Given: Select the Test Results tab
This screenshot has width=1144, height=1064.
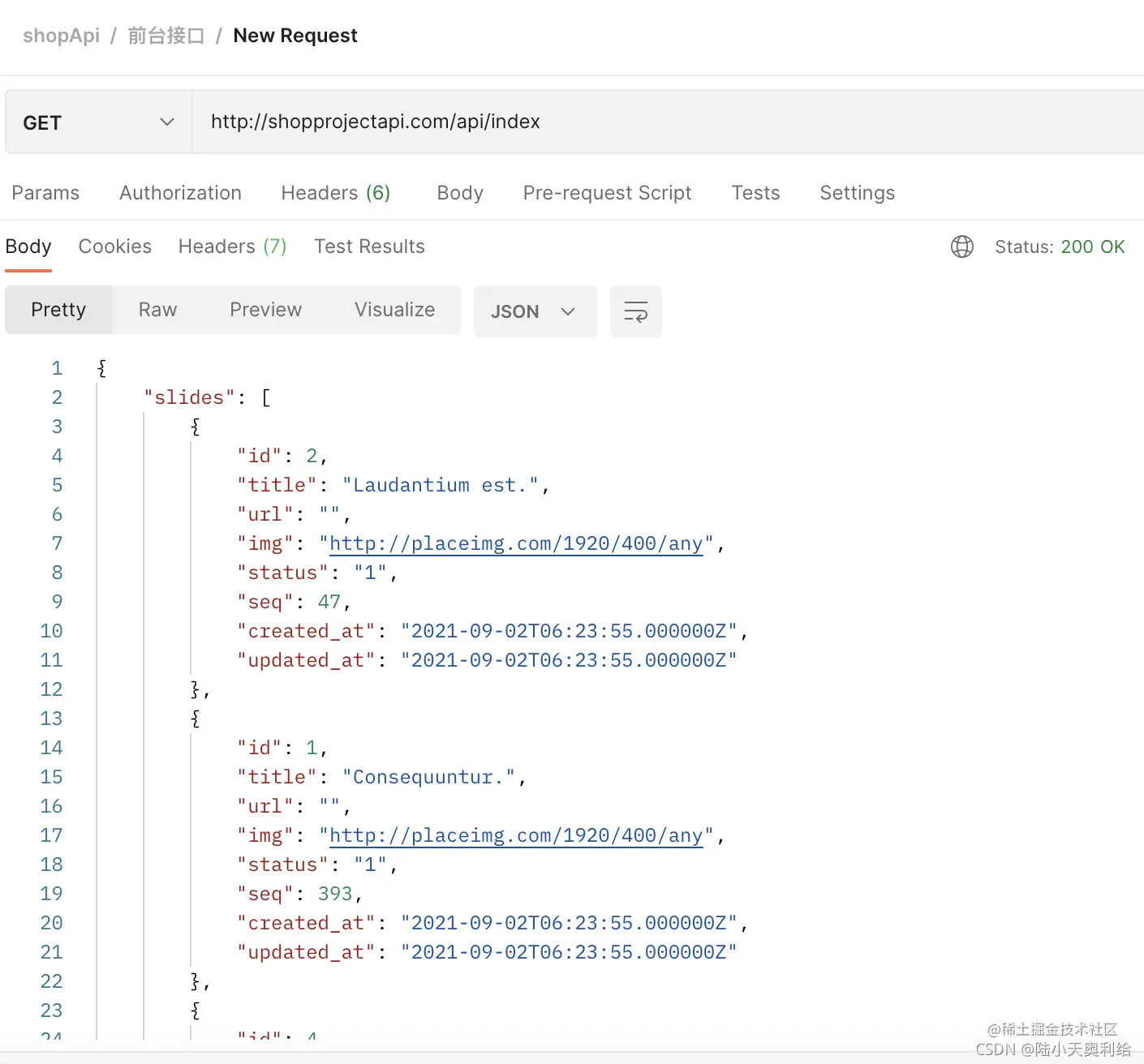Looking at the screenshot, I should (369, 247).
